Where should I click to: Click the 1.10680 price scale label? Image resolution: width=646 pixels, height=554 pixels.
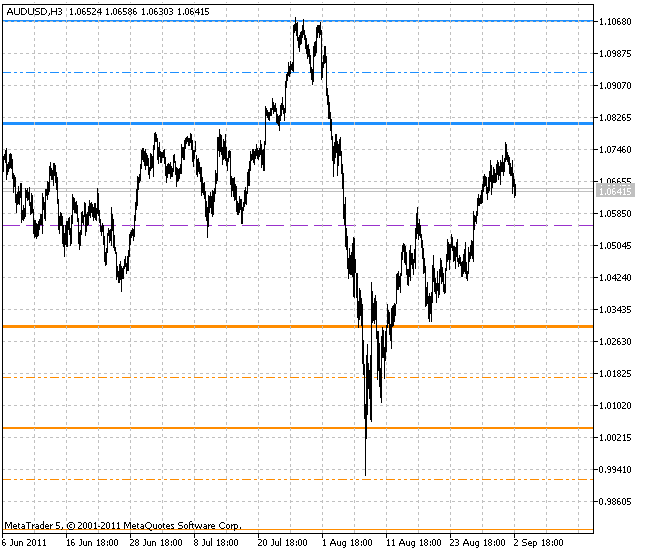click(615, 21)
